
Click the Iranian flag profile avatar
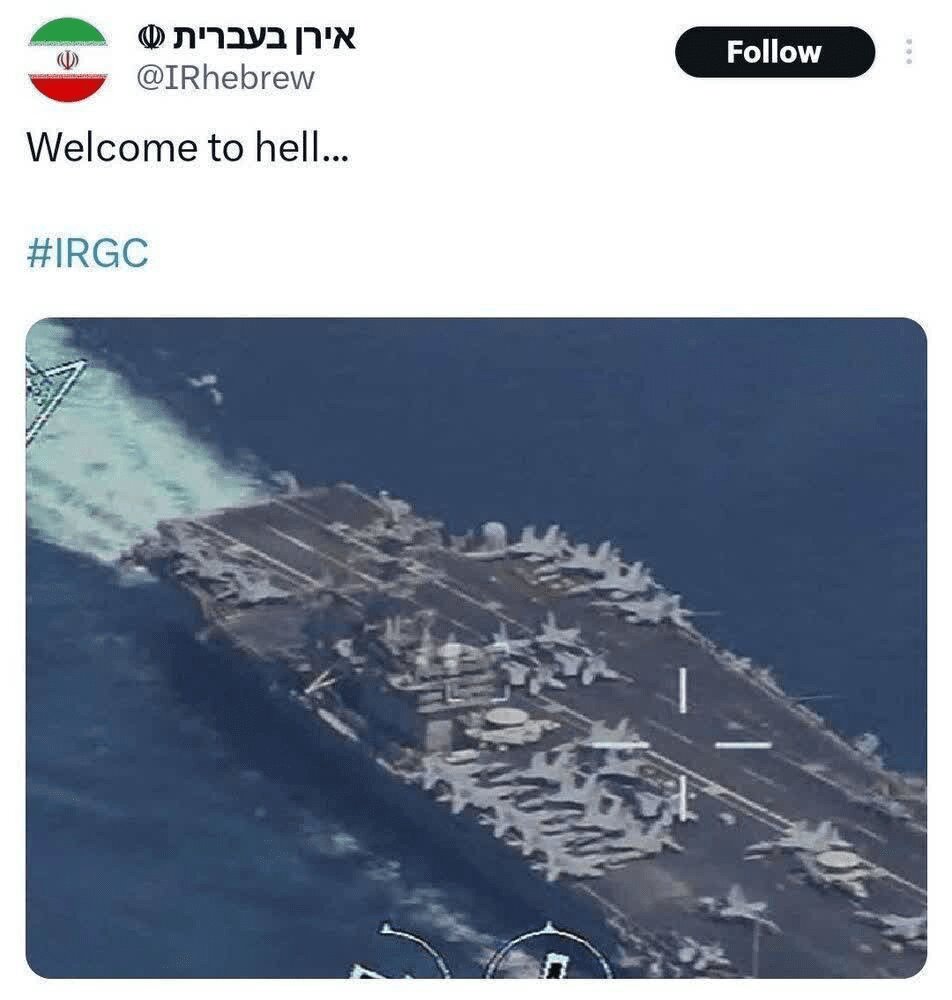[x=68, y=59]
